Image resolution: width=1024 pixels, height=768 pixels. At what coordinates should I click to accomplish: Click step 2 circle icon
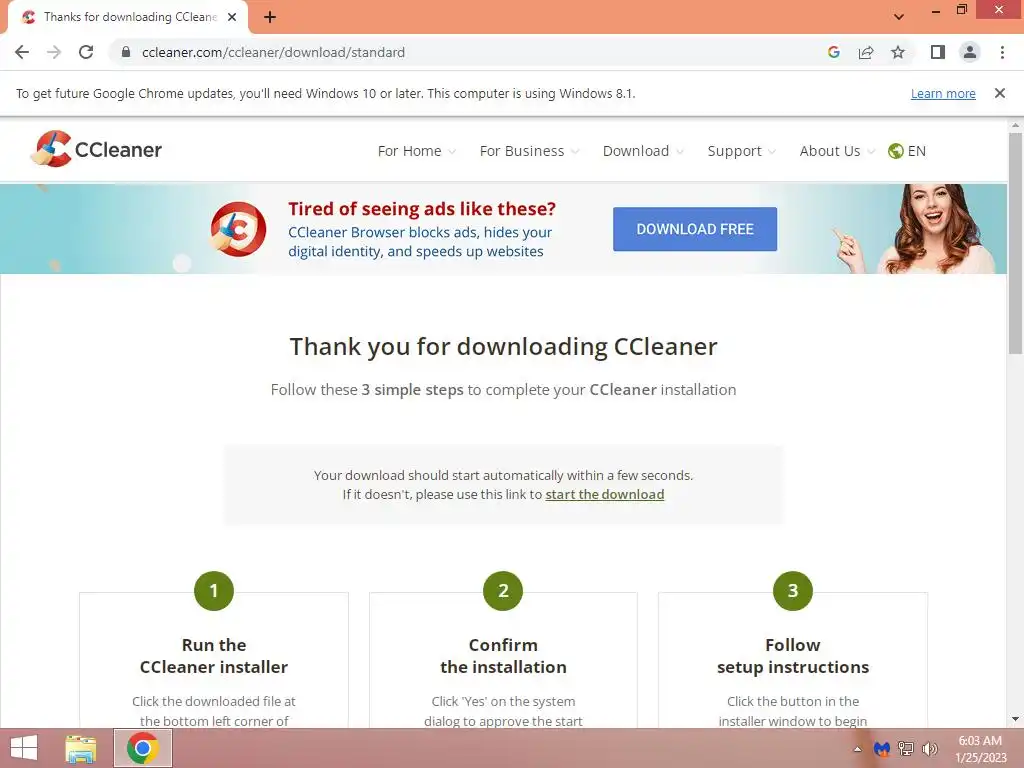point(503,591)
